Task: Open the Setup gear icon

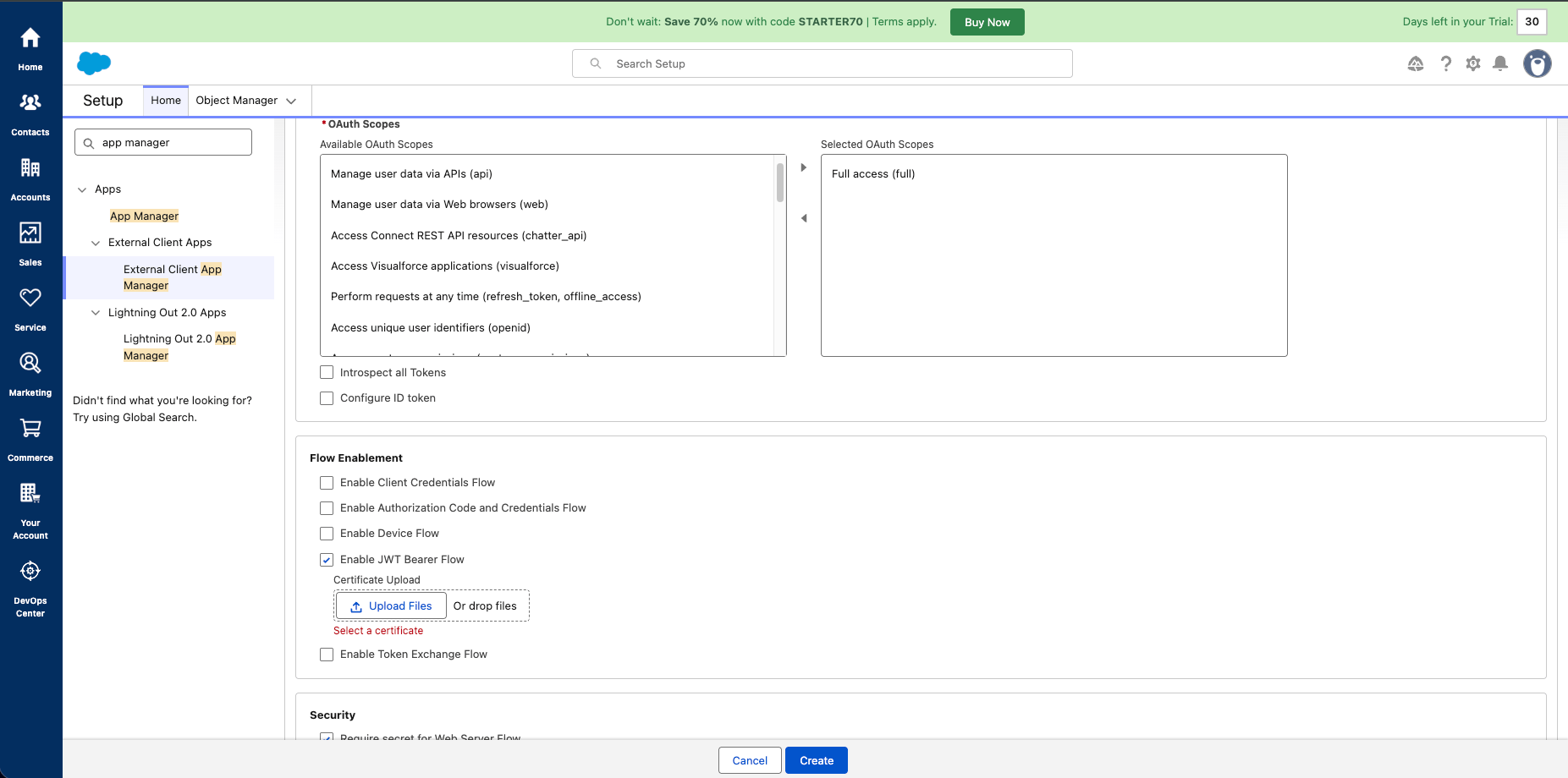Action: [1473, 63]
